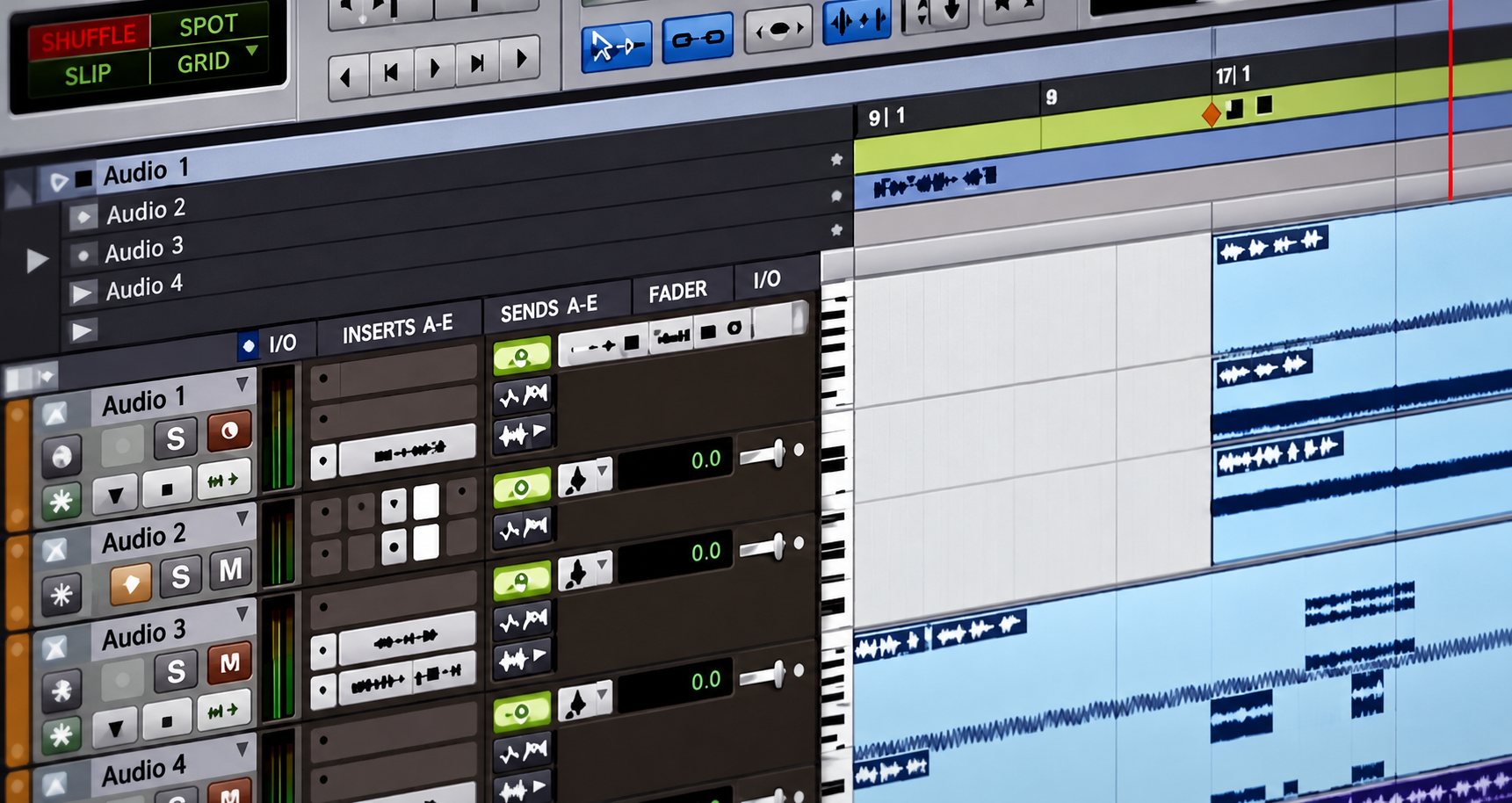
Task: Click the I/O header right of FADER
Action: (767, 279)
